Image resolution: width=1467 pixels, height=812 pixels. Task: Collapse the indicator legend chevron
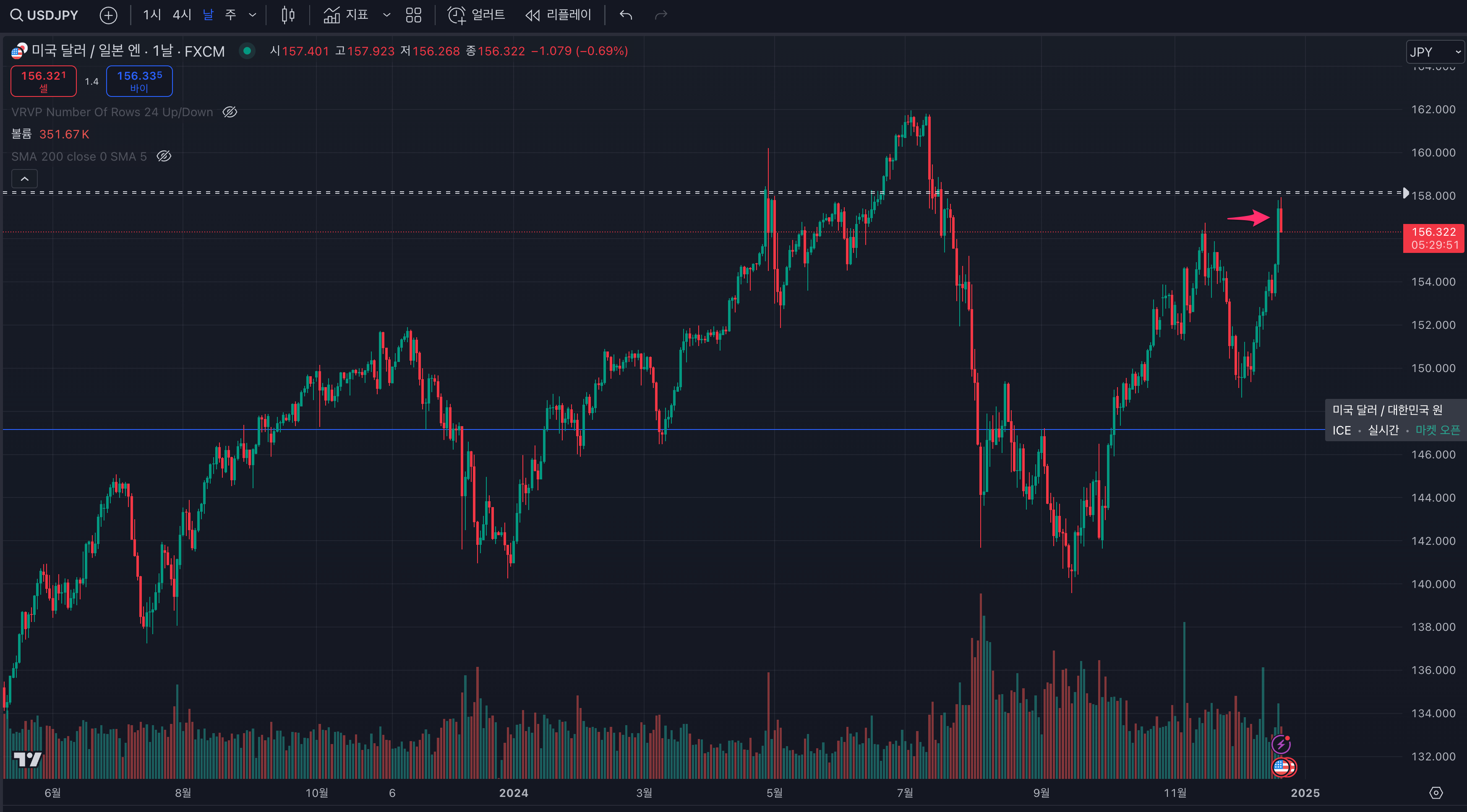24,179
